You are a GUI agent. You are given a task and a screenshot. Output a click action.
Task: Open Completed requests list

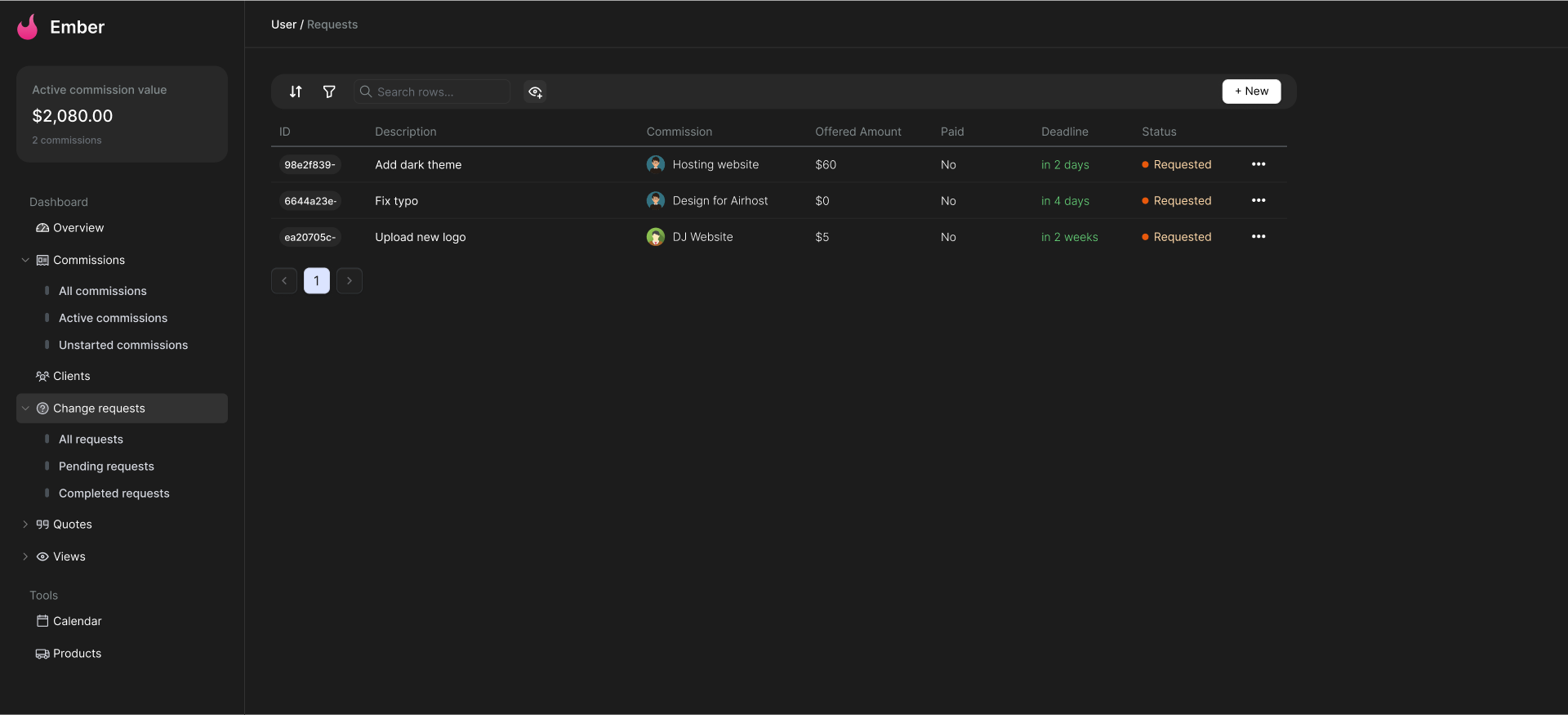click(114, 494)
